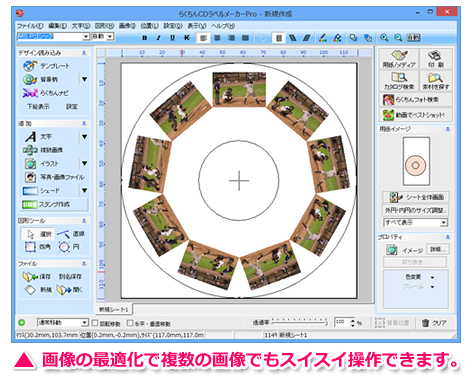
Task: Click 外円・内円のサイズ調整 button
Action: (415, 210)
